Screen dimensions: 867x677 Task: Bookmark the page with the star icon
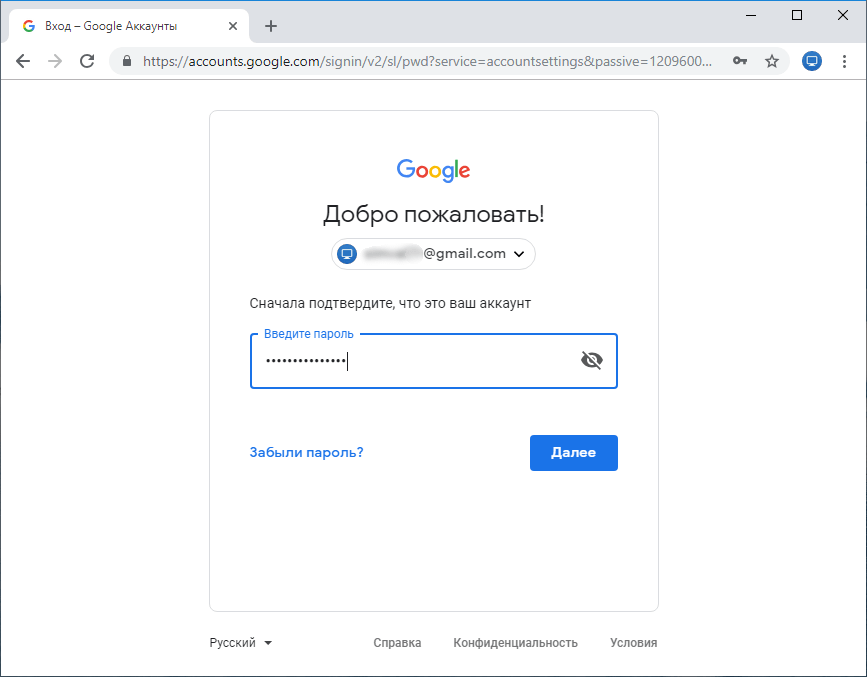[x=772, y=61]
